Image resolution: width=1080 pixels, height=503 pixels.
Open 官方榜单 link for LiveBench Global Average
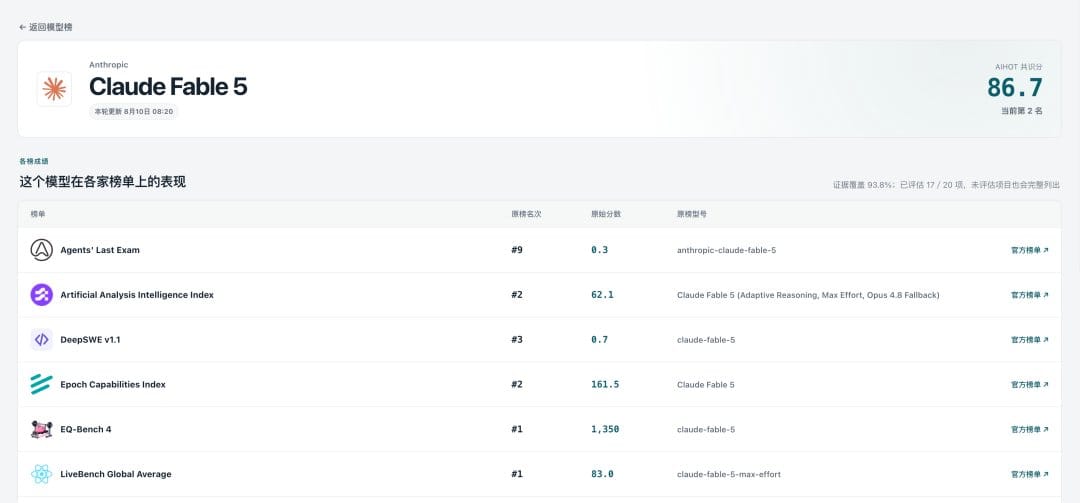[x=1030, y=474]
